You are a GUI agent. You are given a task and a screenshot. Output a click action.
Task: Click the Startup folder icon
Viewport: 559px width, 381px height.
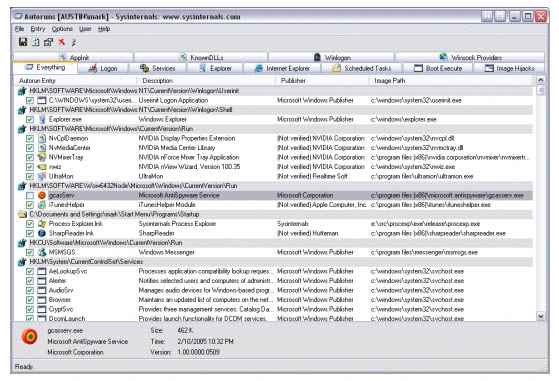click(x=22, y=214)
